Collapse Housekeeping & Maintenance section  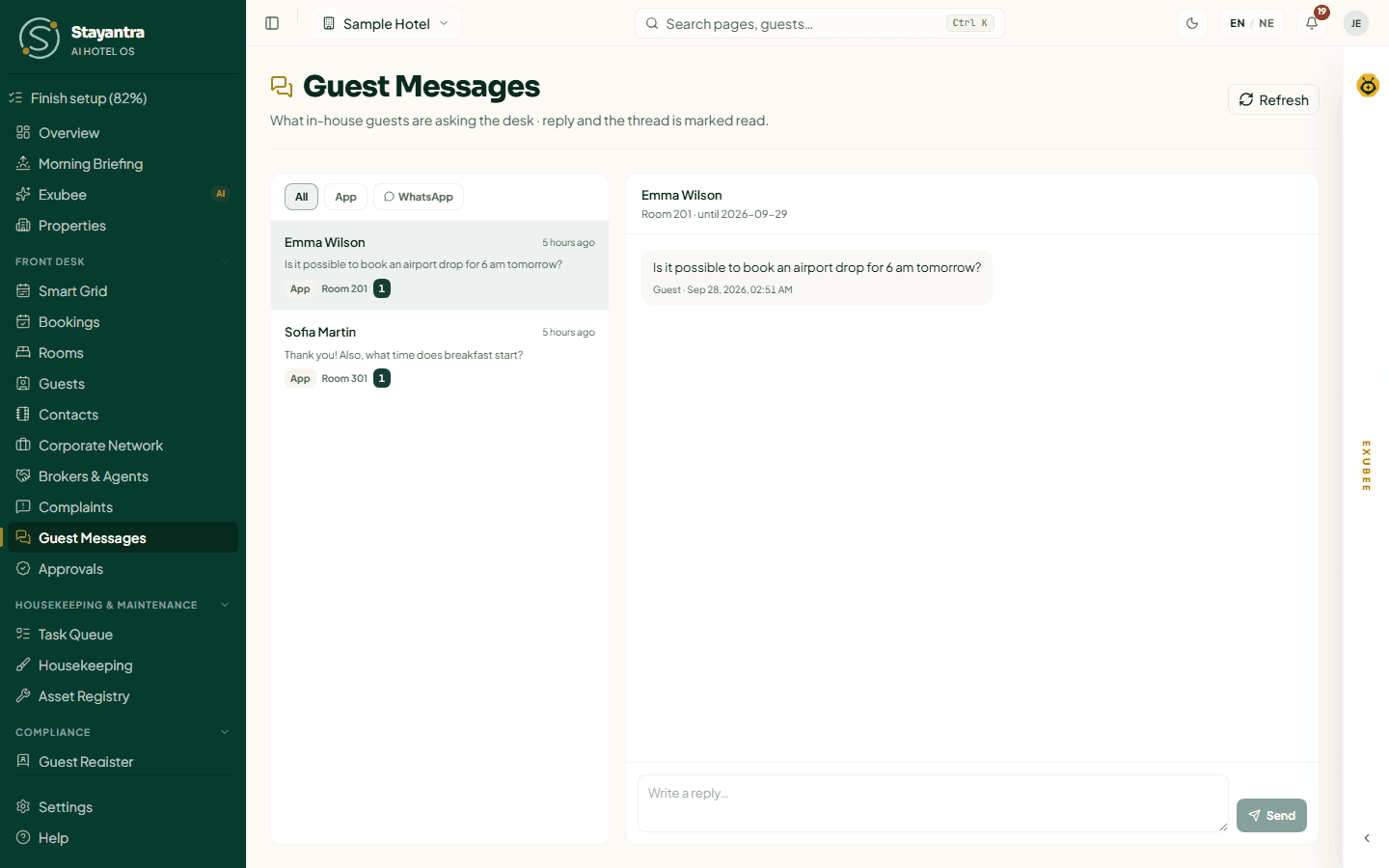click(x=123, y=605)
